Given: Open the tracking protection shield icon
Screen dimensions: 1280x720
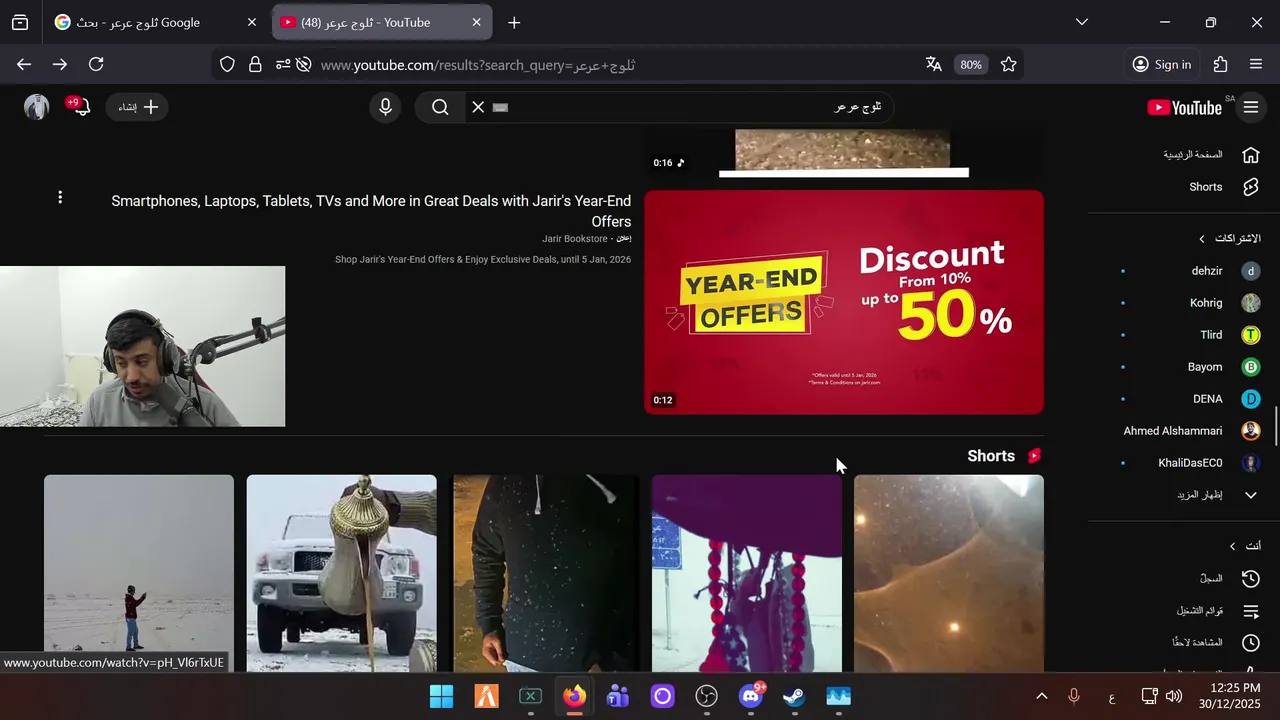Looking at the screenshot, I should [x=227, y=64].
